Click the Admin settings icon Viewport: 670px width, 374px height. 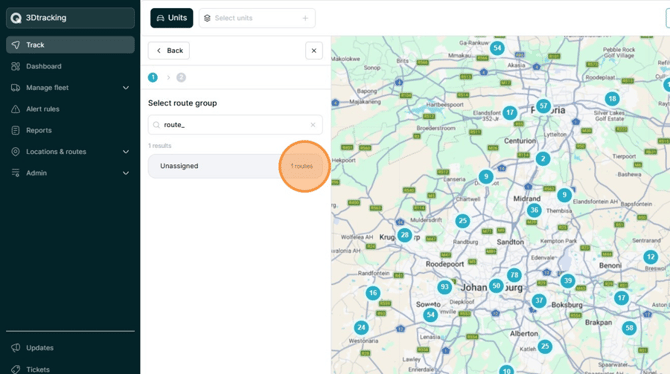[x=15, y=173]
